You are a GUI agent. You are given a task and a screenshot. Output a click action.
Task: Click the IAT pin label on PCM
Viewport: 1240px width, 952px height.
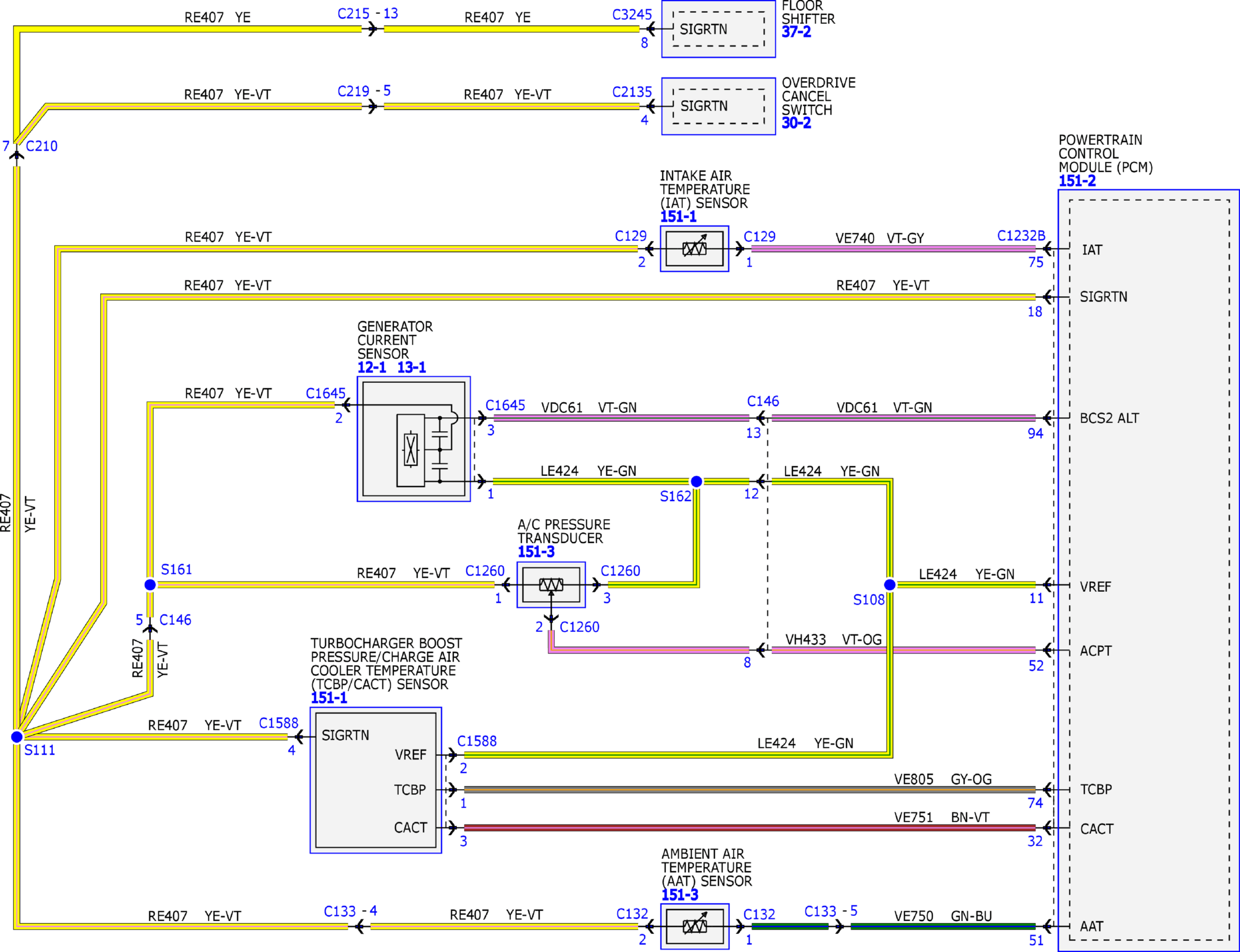click(x=1092, y=250)
